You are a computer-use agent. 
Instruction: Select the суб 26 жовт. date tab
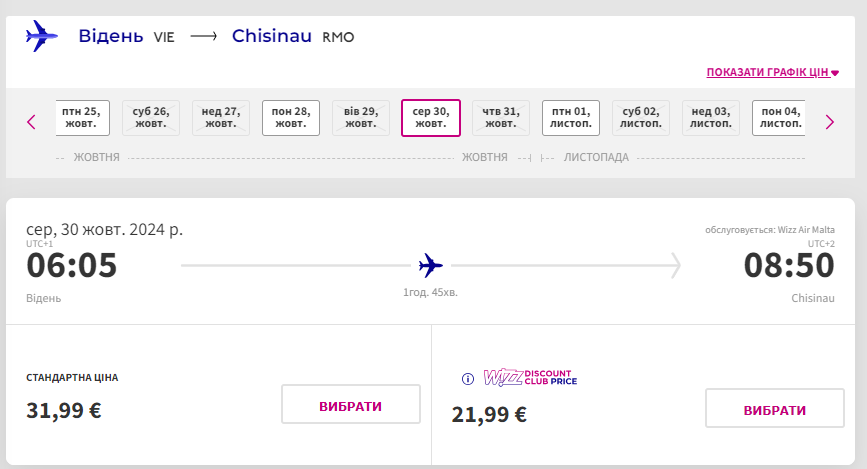pos(151,118)
